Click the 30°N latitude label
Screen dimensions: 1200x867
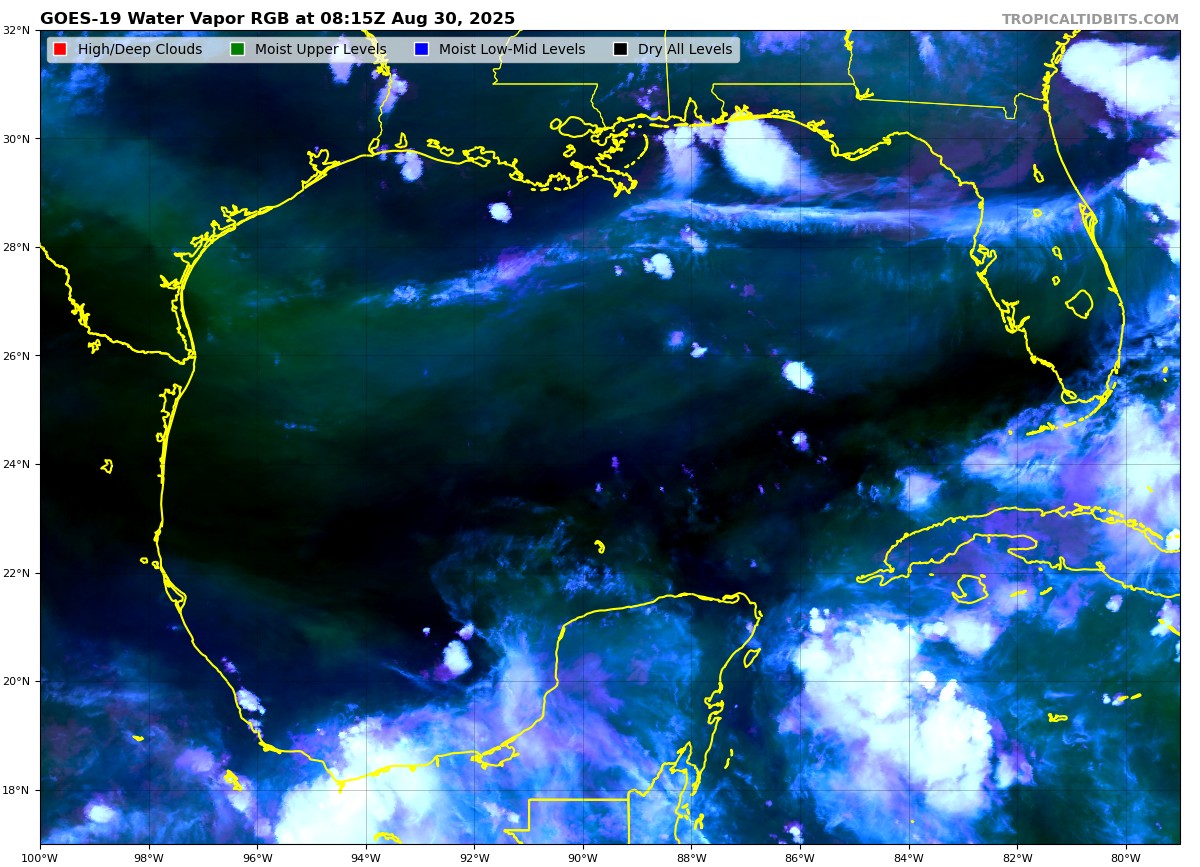click(17, 139)
